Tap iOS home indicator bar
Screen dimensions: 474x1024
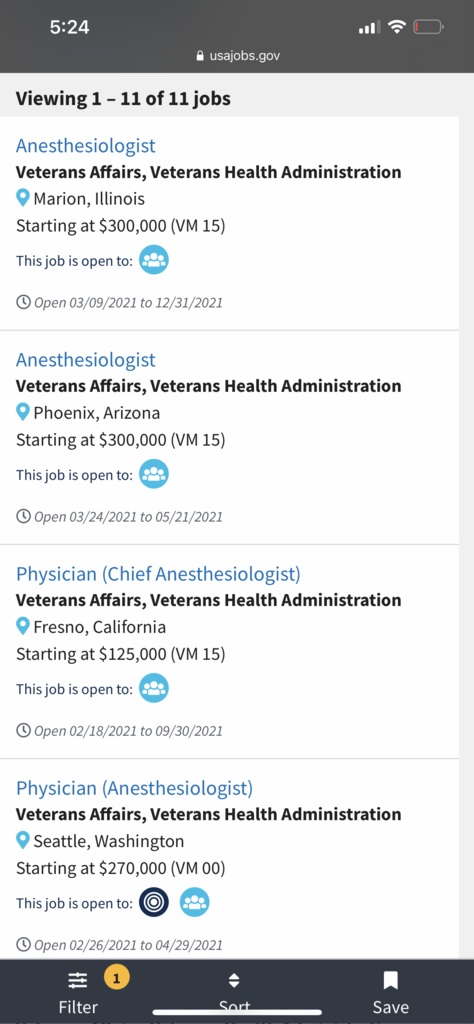pos(237,1012)
